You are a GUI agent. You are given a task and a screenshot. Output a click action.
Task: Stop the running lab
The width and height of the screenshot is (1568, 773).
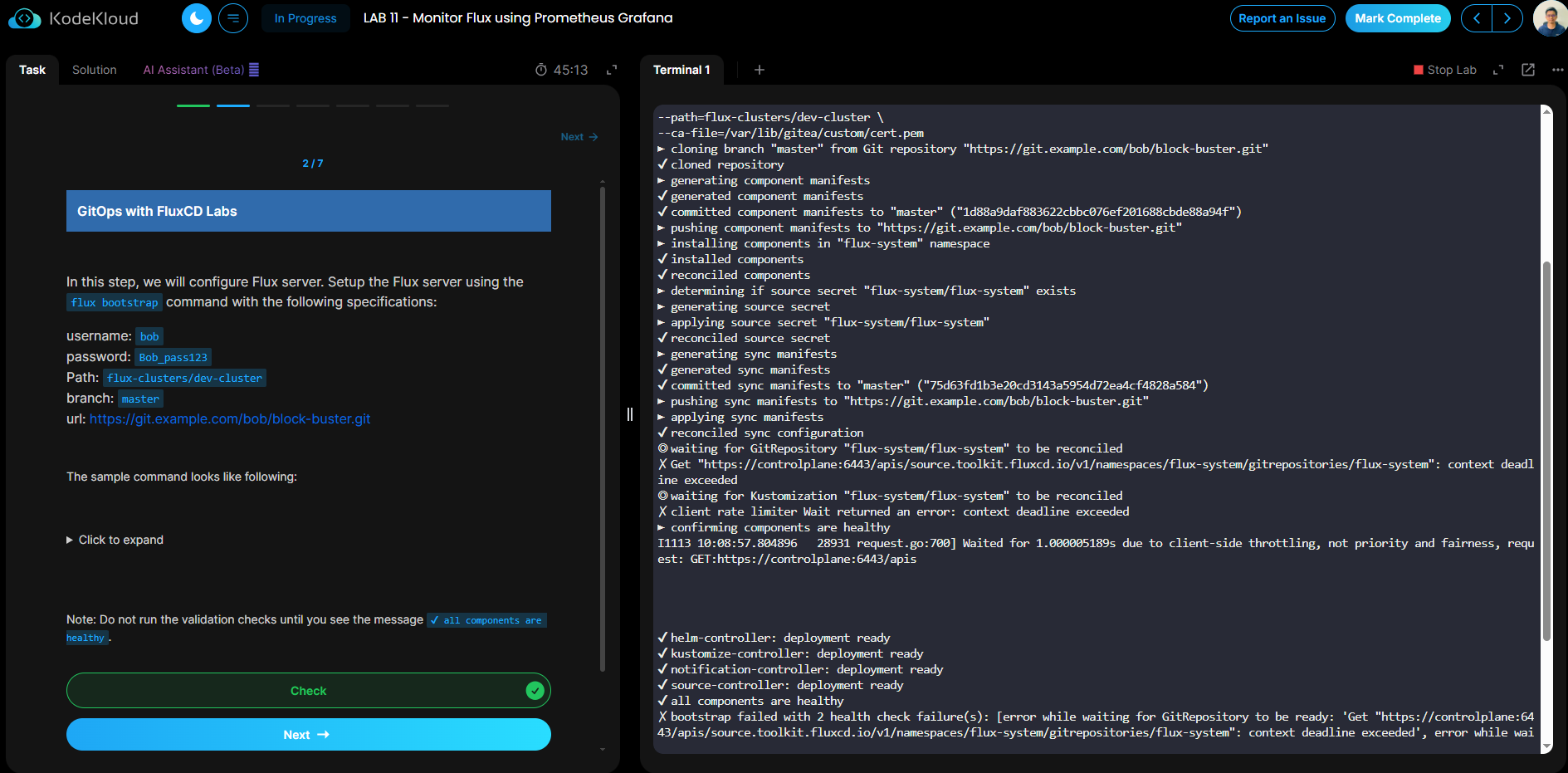[x=1445, y=70]
